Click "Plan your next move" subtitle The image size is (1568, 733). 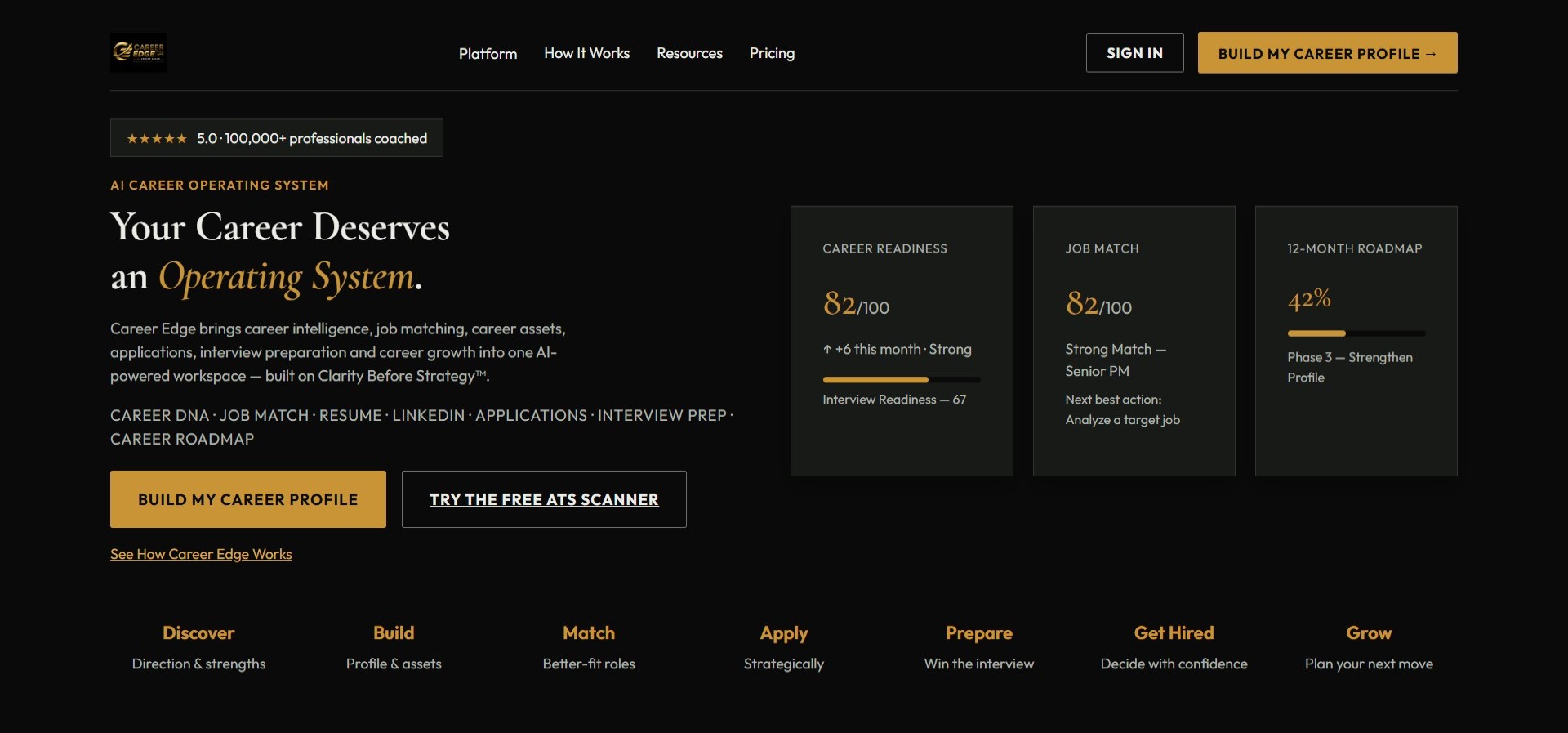coord(1369,664)
